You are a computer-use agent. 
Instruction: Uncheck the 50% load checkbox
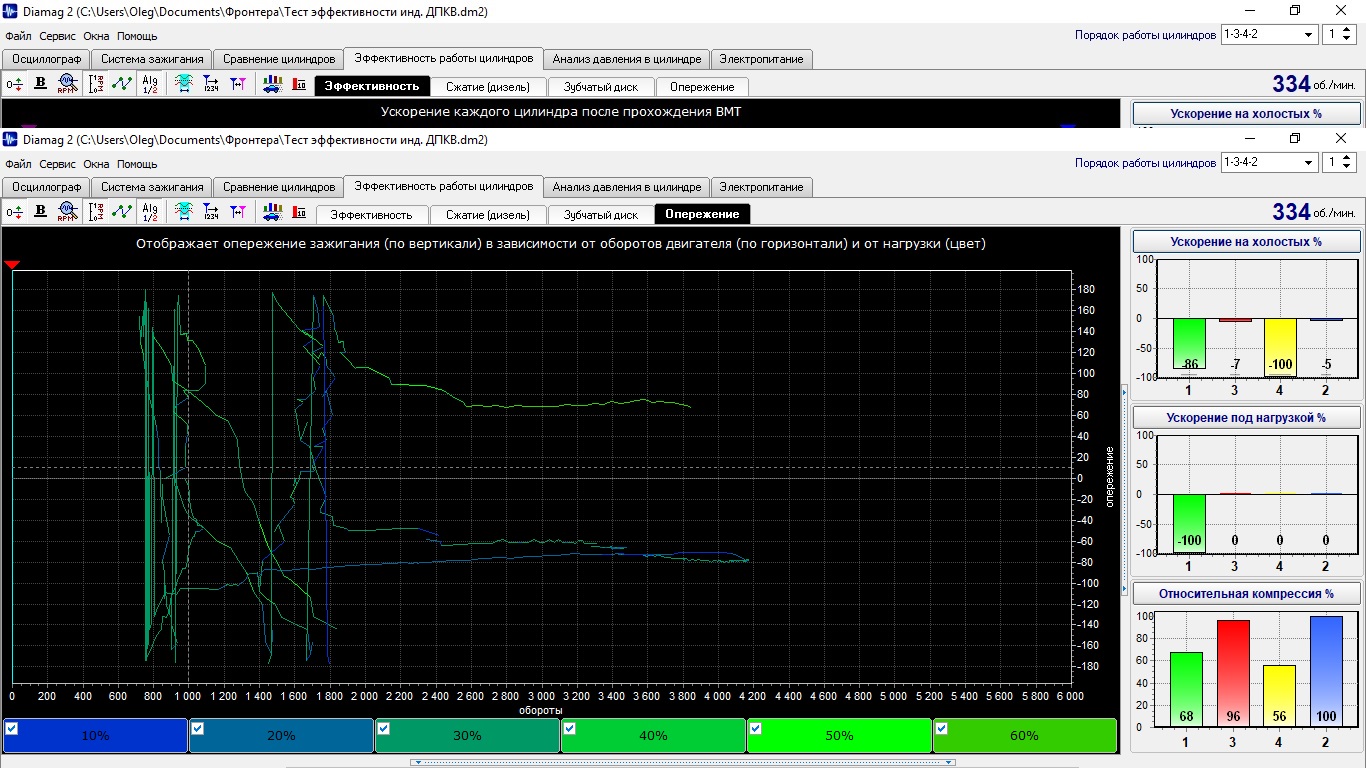coord(756,728)
